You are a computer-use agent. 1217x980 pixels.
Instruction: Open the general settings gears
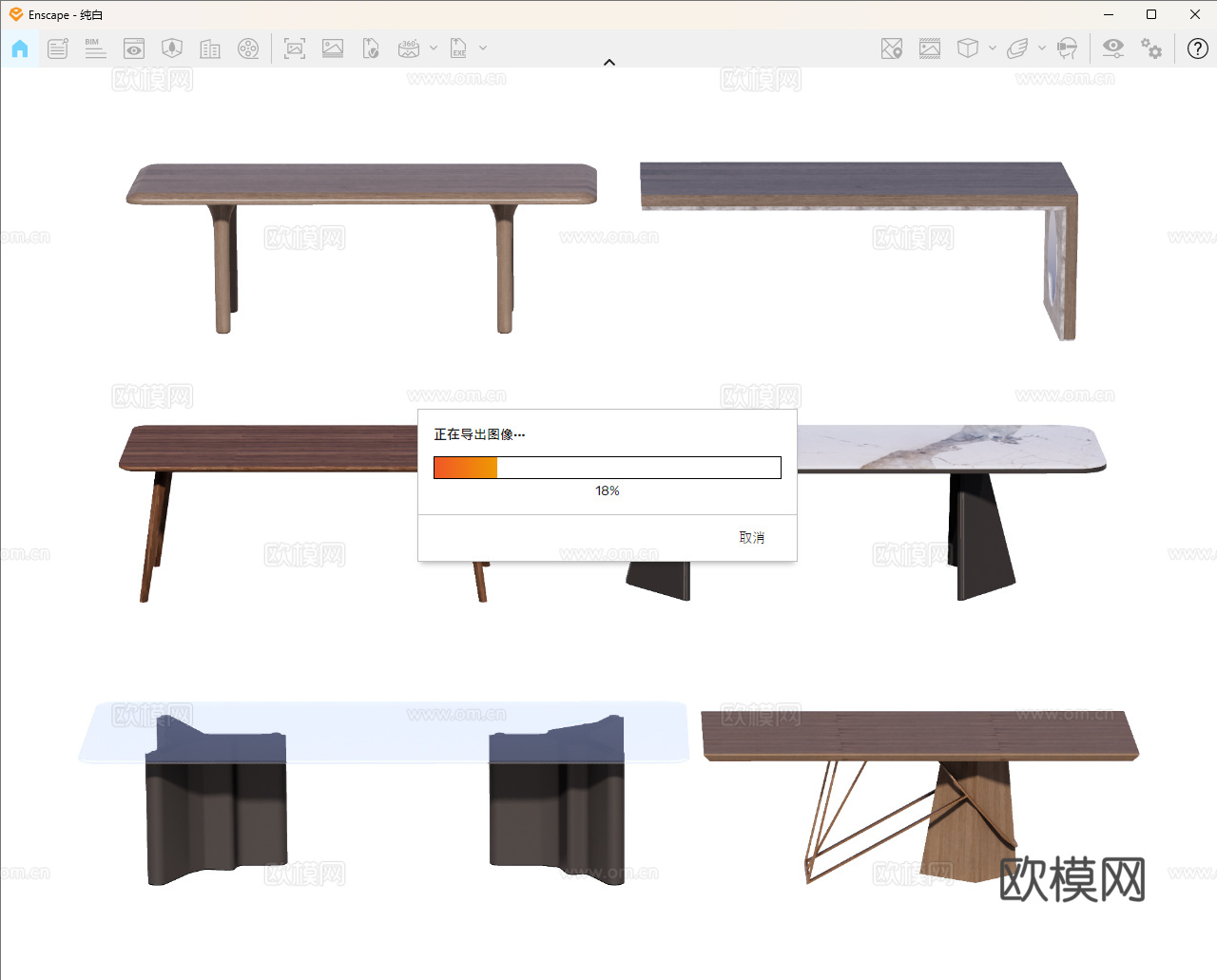[x=1151, y=48]
